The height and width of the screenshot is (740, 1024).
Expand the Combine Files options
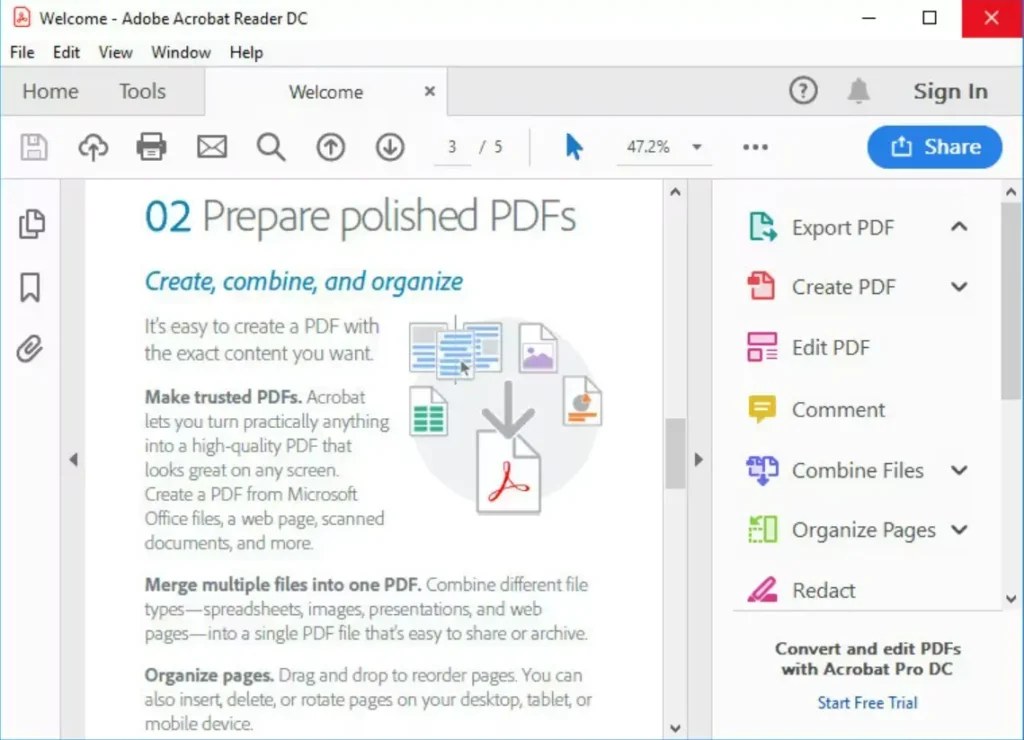click(x=959, y=470)
